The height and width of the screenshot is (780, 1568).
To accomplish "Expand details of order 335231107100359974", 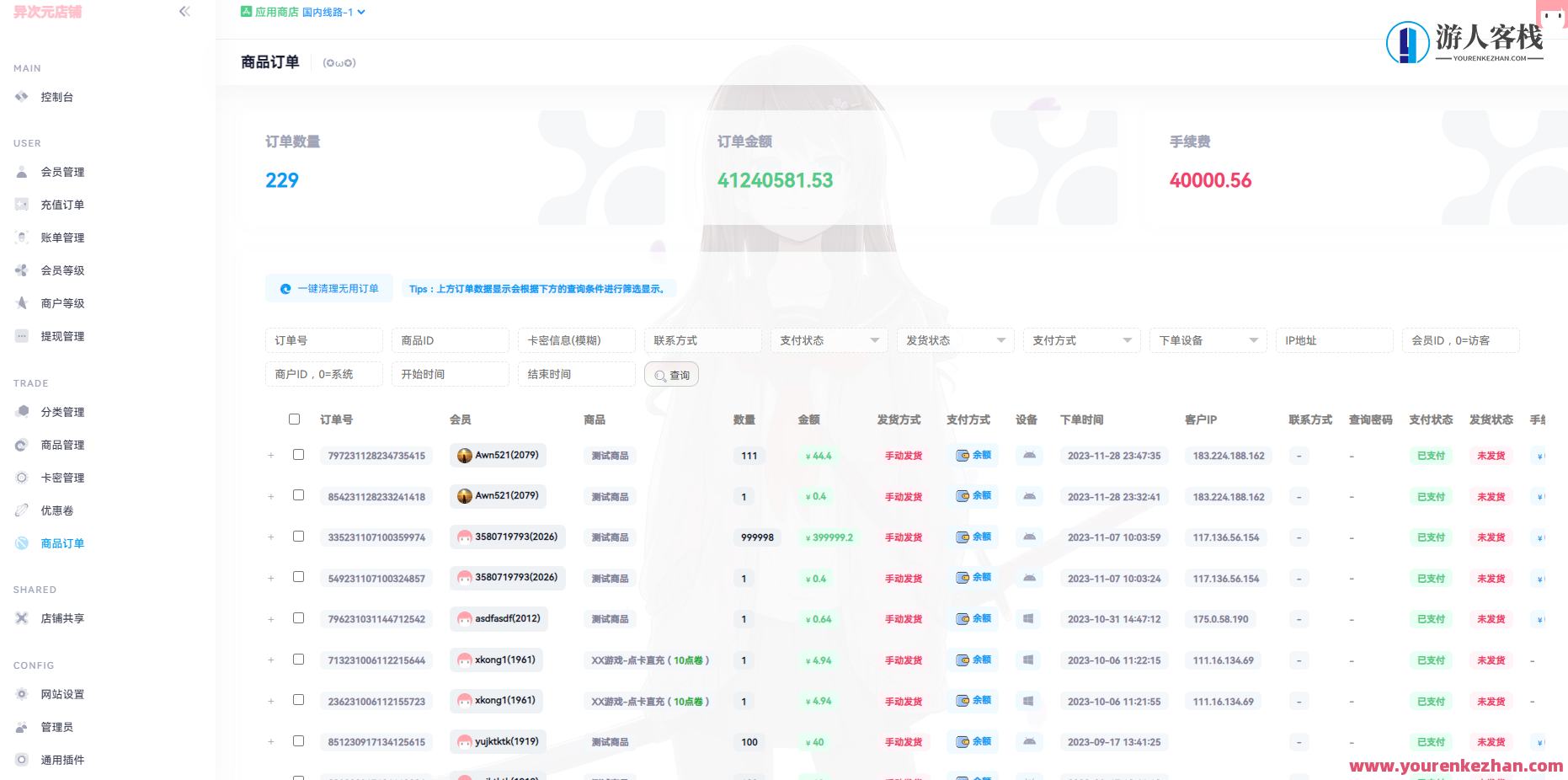I will tap(271, 537).
